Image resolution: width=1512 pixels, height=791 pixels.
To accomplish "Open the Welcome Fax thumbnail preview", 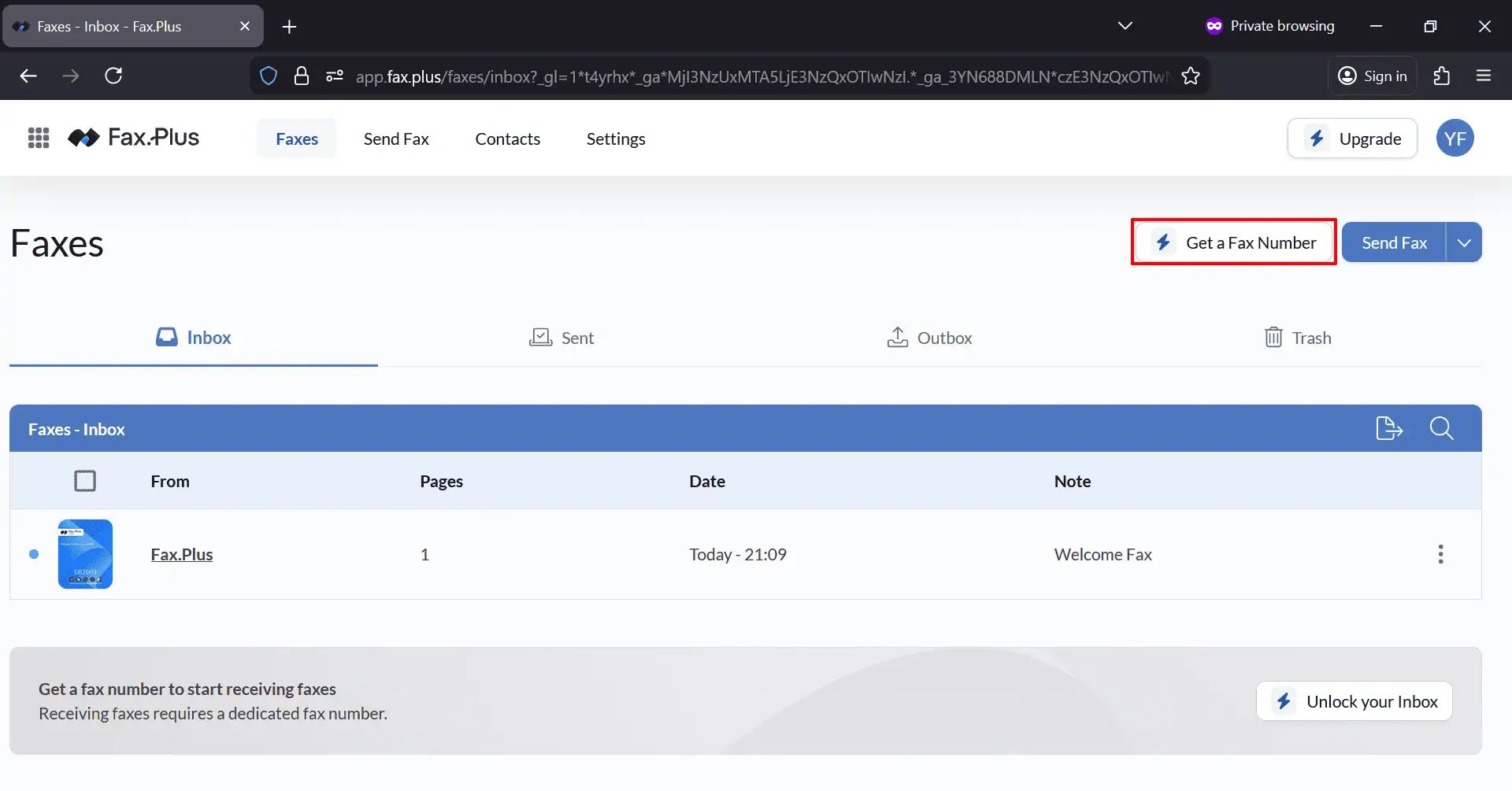I will pyautogui.click(x=85, y=554).
